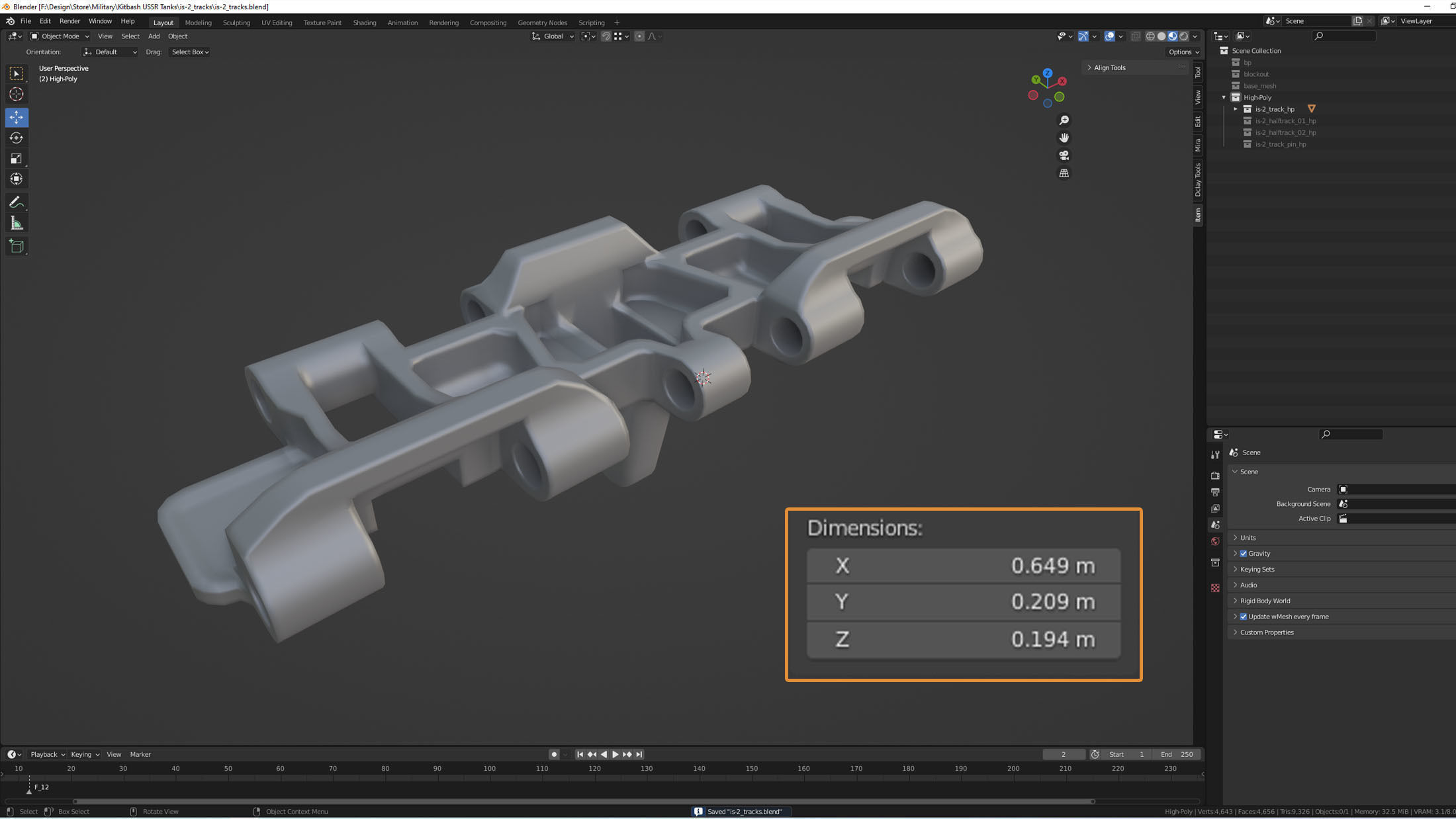Activate the Annotate tool
Image resolution: width=1456 pixels, height=819 pixels.
point(17,202)
